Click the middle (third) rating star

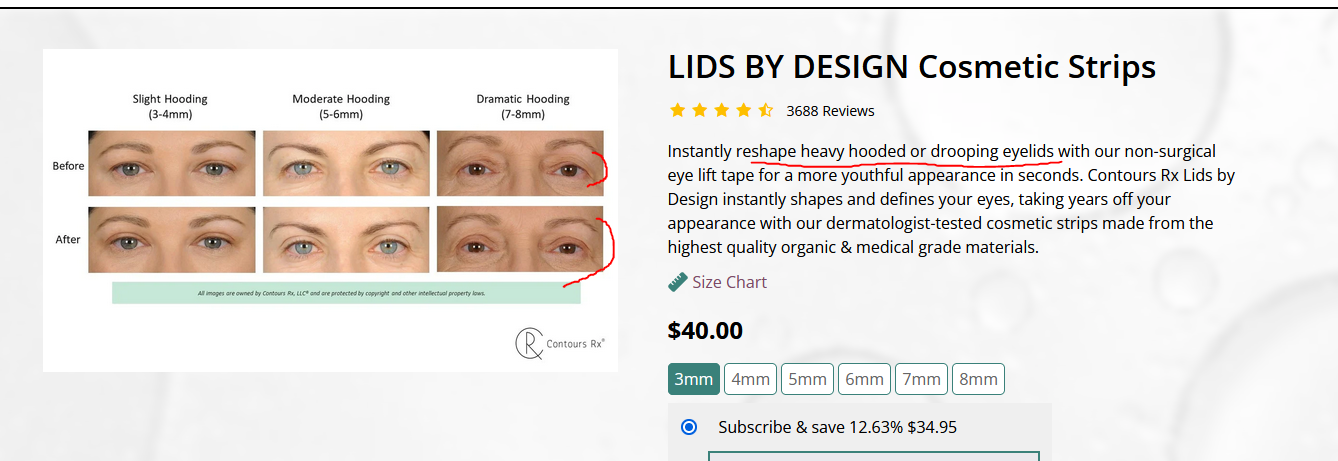click(x=721, y=110)
